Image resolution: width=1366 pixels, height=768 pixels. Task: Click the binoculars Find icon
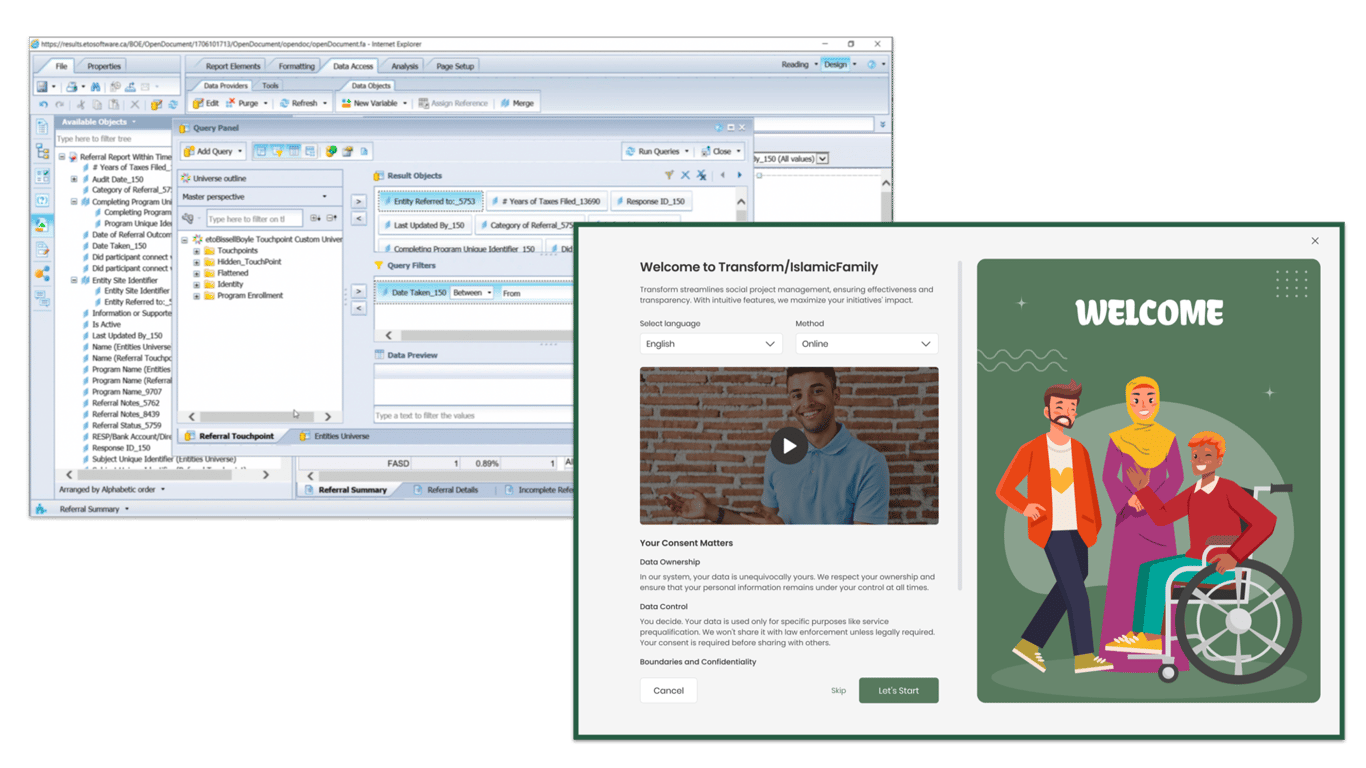coord(96,86)
